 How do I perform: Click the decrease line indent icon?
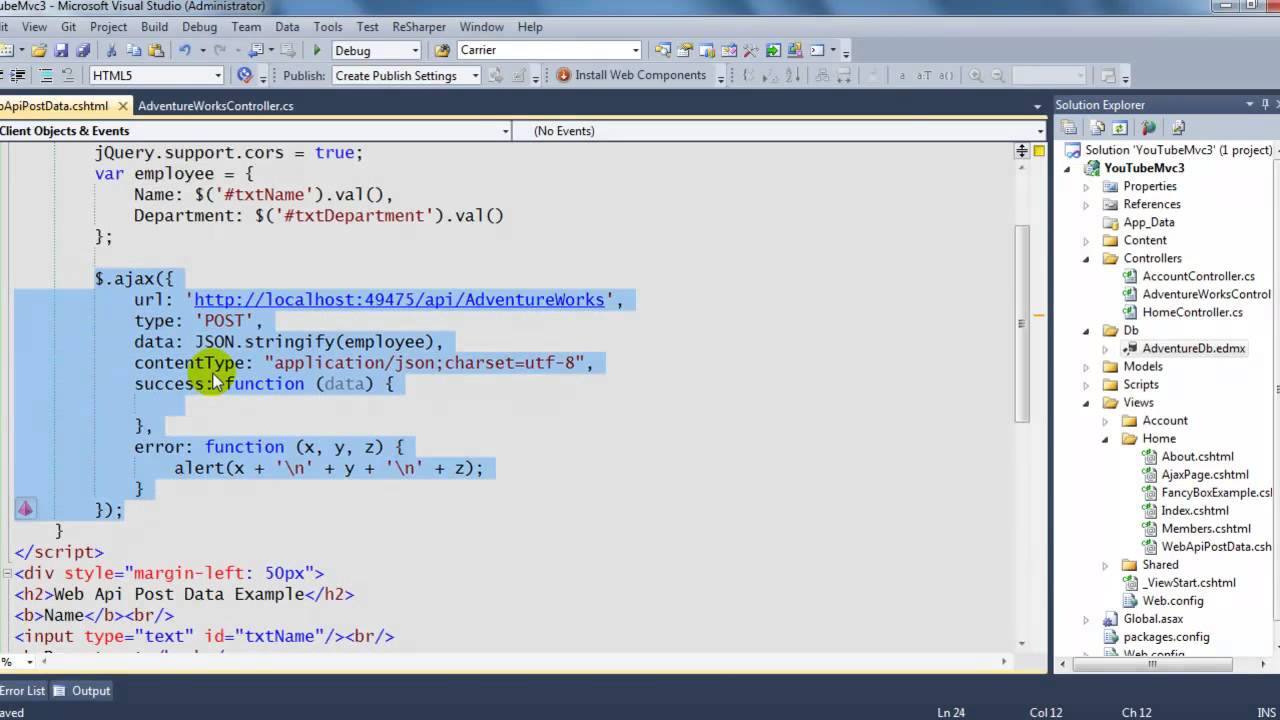(x=18, y=75)
